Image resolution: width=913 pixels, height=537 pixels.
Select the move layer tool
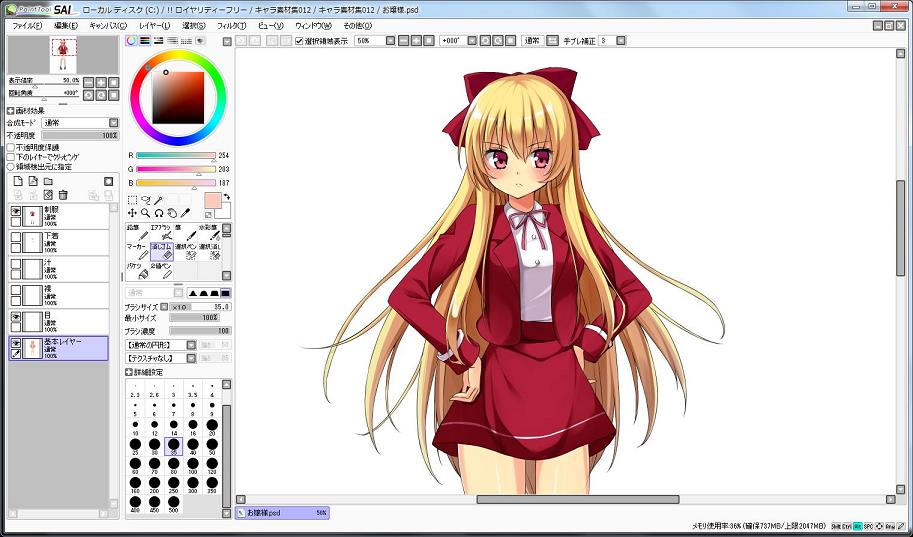pos(133,213)
